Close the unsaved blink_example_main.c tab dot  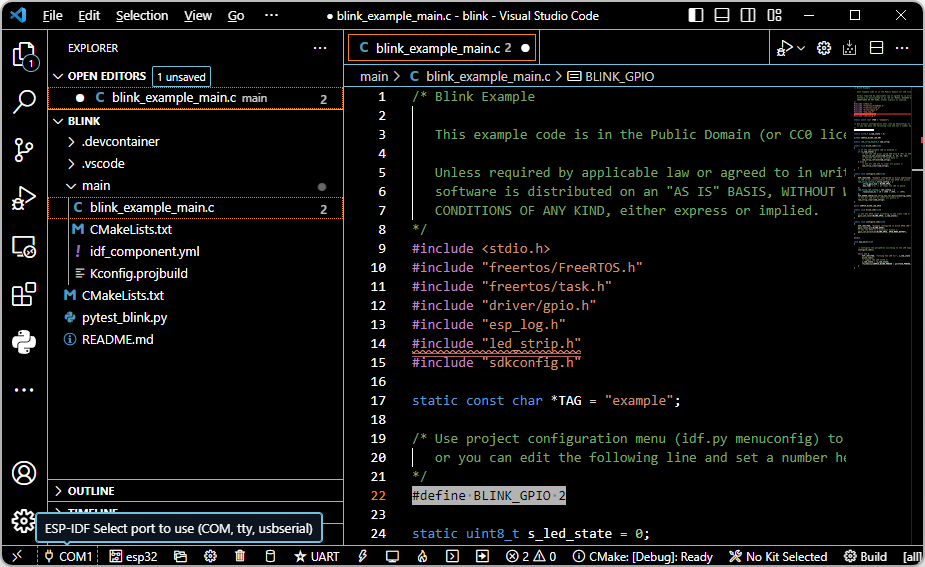525,48
